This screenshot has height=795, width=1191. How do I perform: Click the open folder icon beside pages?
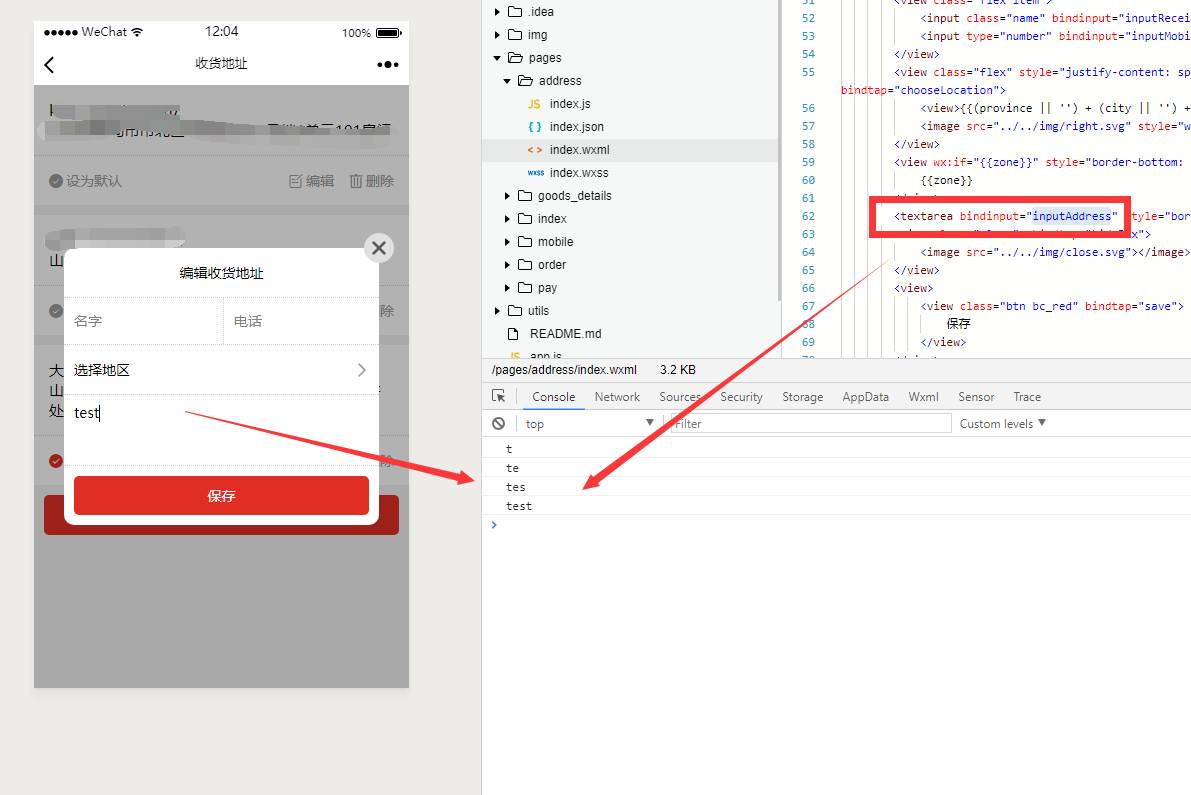pos(516,58)
